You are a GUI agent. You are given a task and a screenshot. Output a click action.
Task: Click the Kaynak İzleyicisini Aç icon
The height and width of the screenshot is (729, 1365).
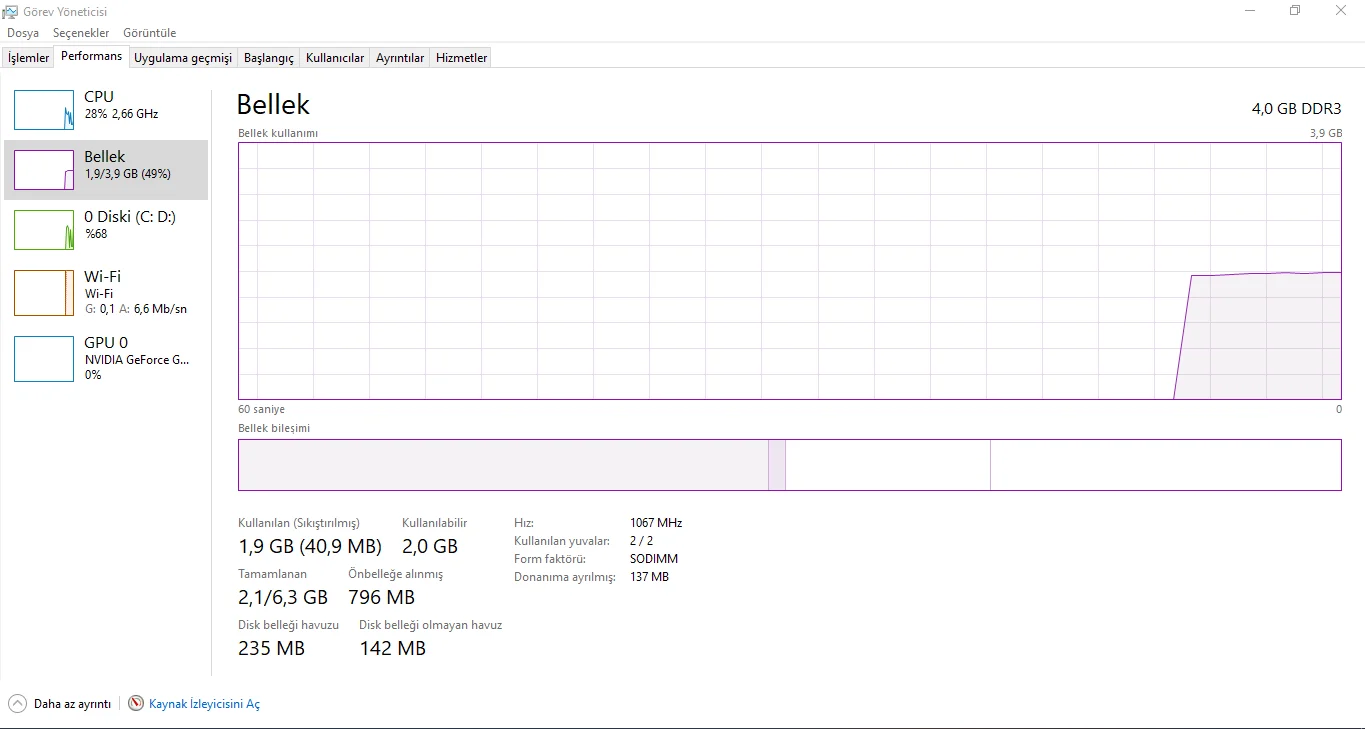click(x=134, y=703)
